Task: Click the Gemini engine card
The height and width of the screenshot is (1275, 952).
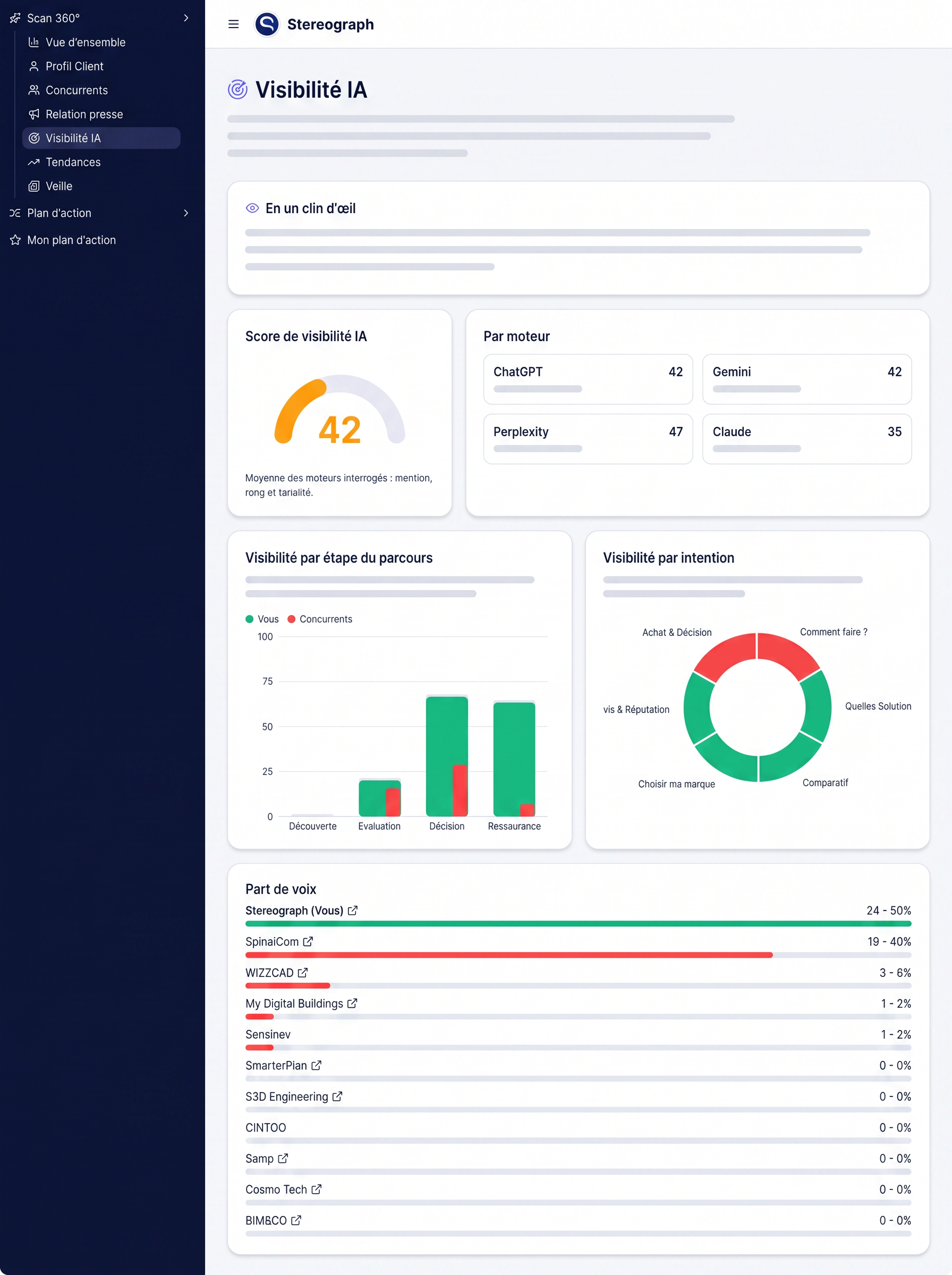Action: (x=807, y=379)
